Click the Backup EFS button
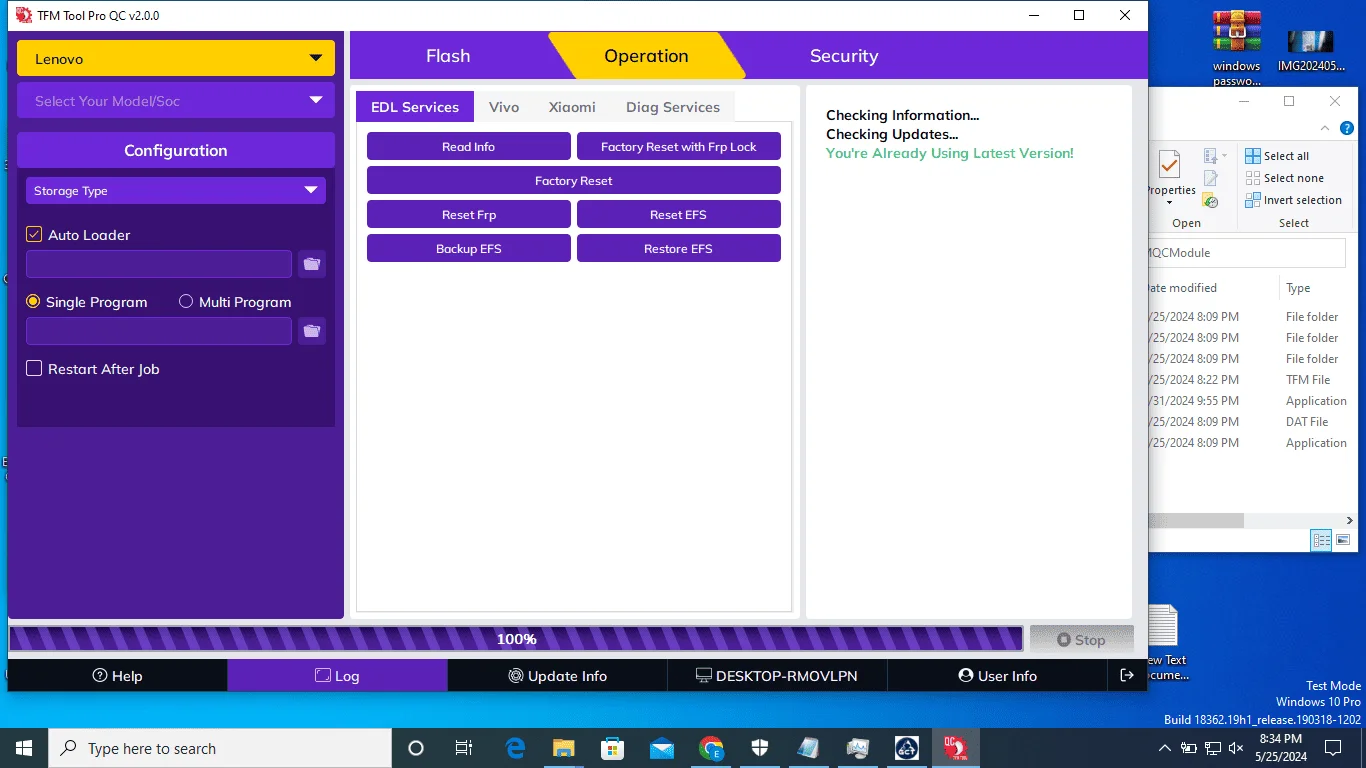Screen dimensions: 1366x768 tap(469, 249)
